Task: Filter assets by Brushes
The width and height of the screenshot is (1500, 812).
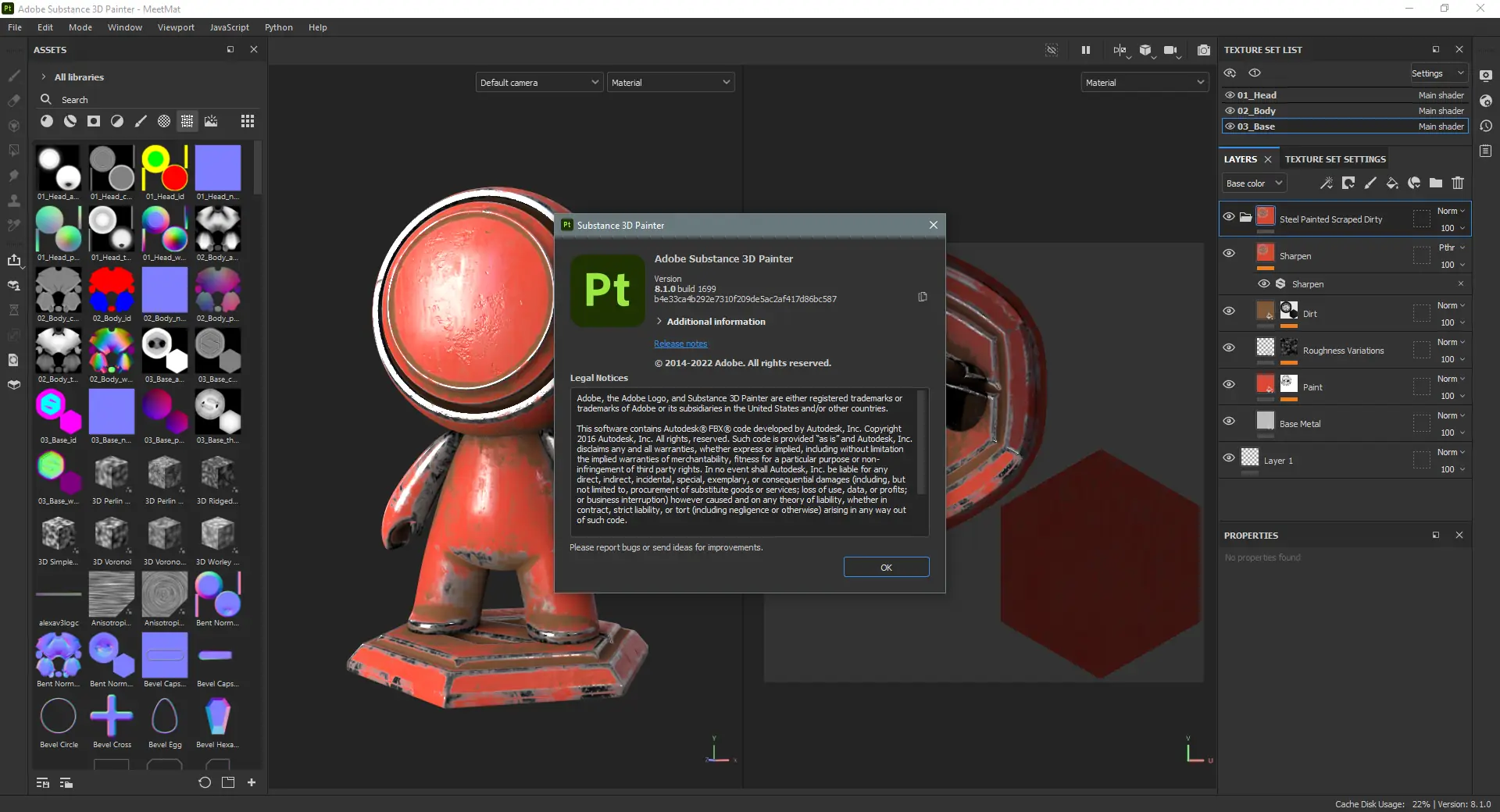Action: tap(141, 121)
